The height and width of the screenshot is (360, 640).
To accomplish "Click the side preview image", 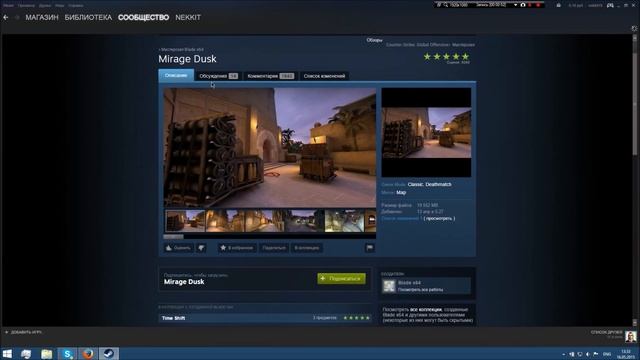I will [426, 133].
